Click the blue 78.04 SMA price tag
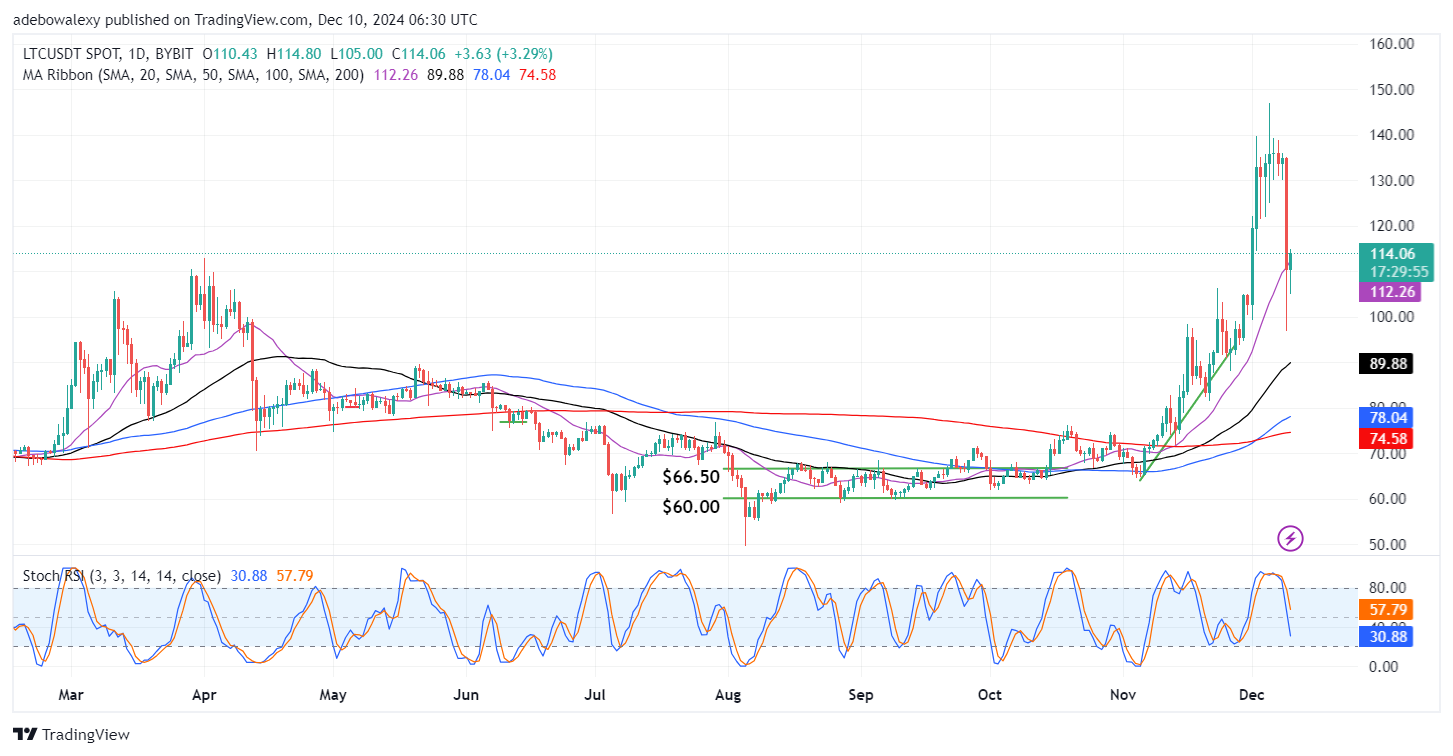The height and width of the screenshot is (756, 1453). click(1386, 418)
